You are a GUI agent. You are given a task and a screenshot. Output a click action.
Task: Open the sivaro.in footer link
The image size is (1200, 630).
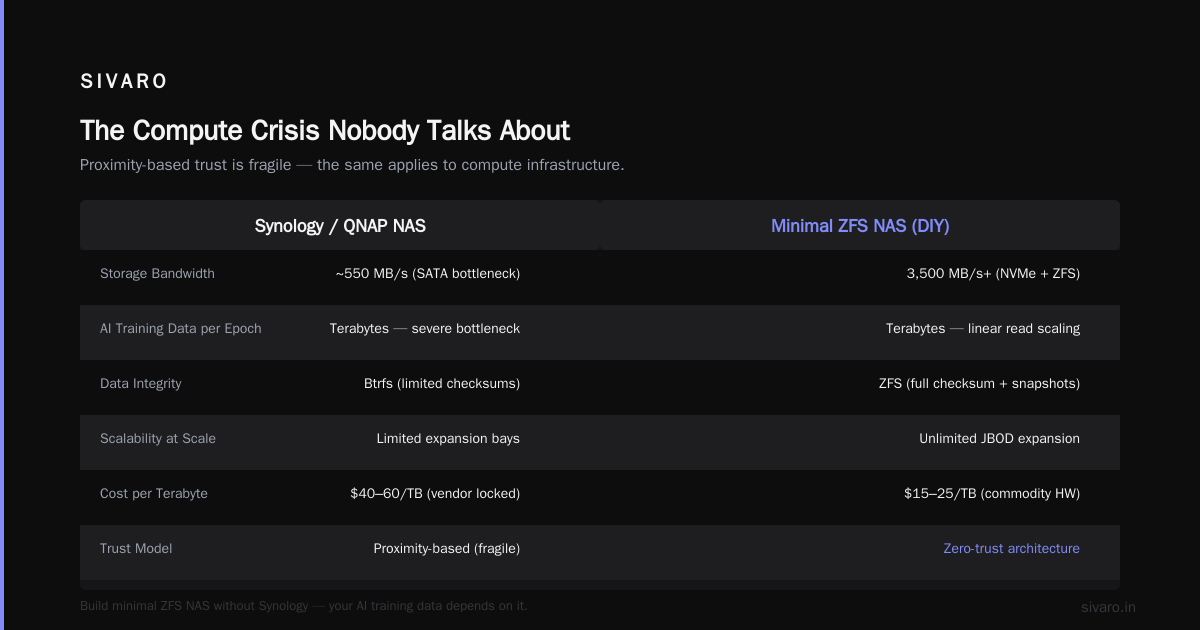coord(1109,607)
